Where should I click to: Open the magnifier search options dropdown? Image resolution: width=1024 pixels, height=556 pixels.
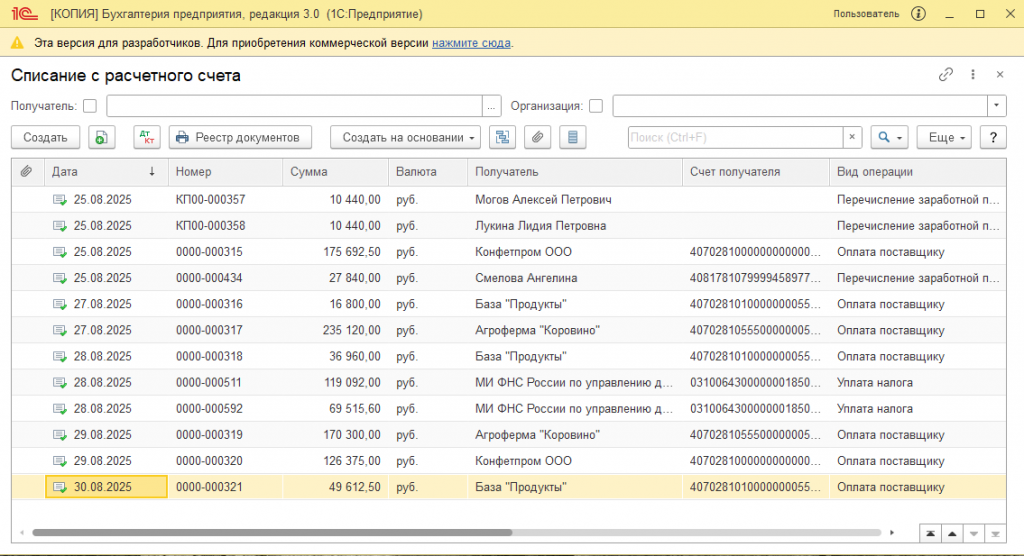pos(889,137)
